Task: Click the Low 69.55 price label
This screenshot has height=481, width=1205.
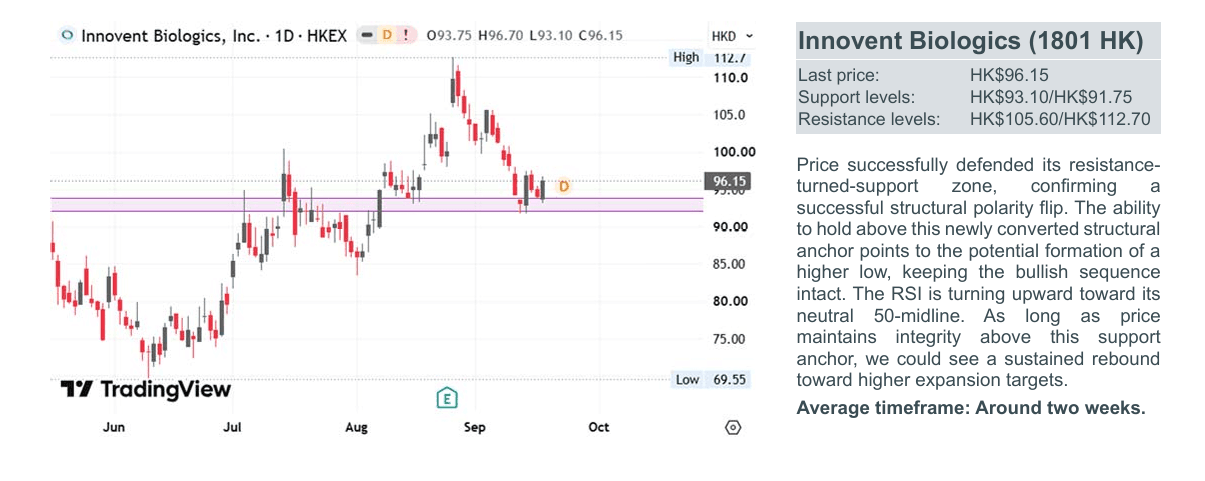Action: 729,379
